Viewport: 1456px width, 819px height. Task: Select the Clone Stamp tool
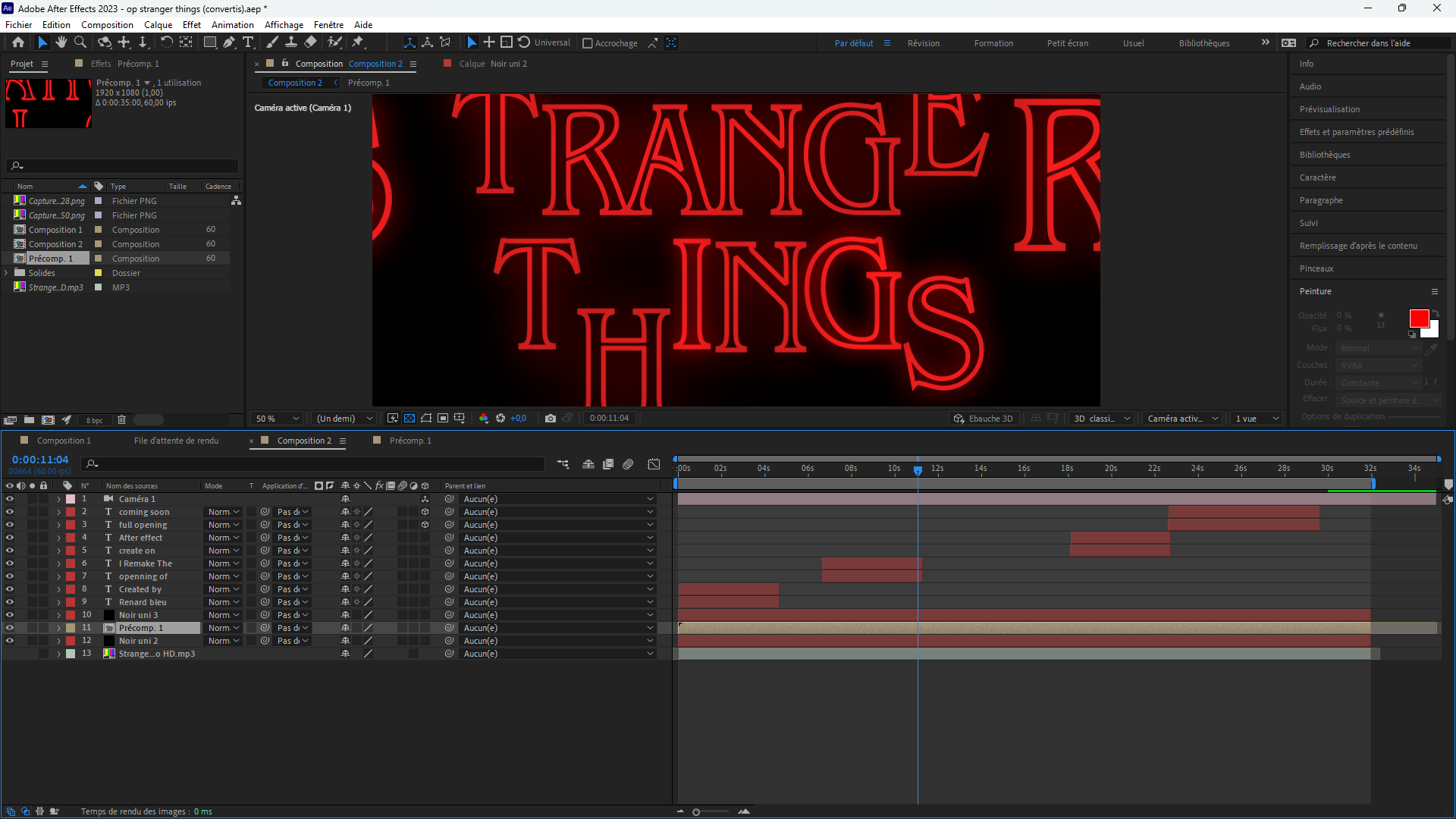point(291,42)
